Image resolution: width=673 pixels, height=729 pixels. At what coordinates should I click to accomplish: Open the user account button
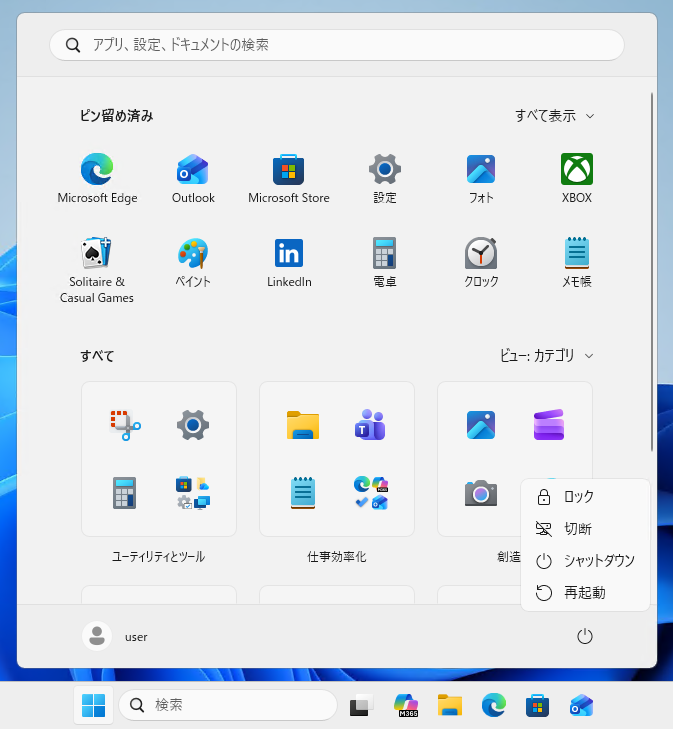(115, 636)
